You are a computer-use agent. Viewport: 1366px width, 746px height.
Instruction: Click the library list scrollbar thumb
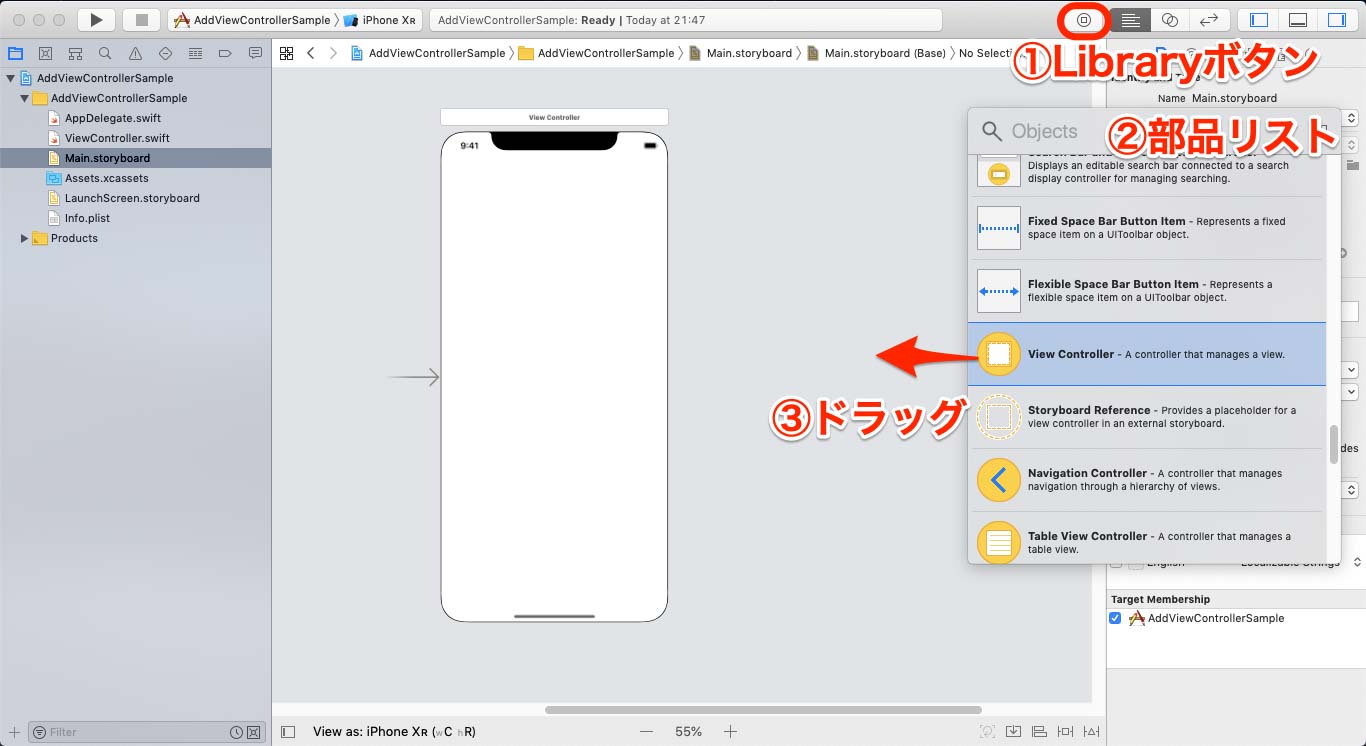tap(1333, 445)
